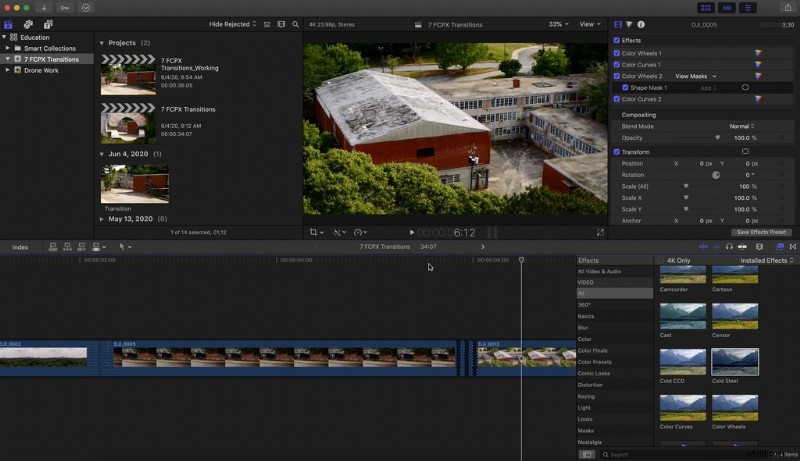Click the Save Effects Preset button
The height and width of the screenshot is (461, 800).
[761, 232]
